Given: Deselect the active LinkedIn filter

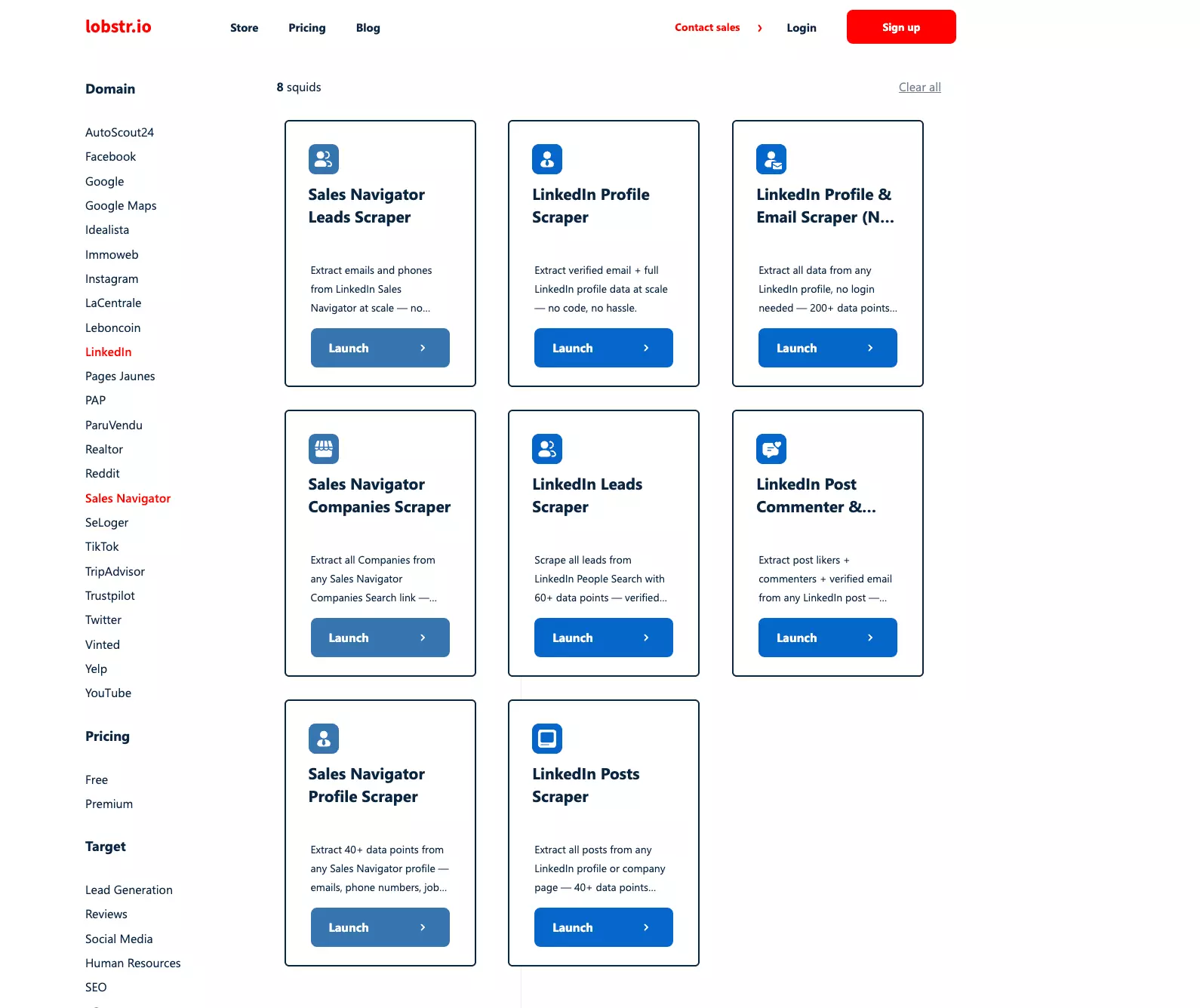Looking at the screenshot, I should coord(108,352).
